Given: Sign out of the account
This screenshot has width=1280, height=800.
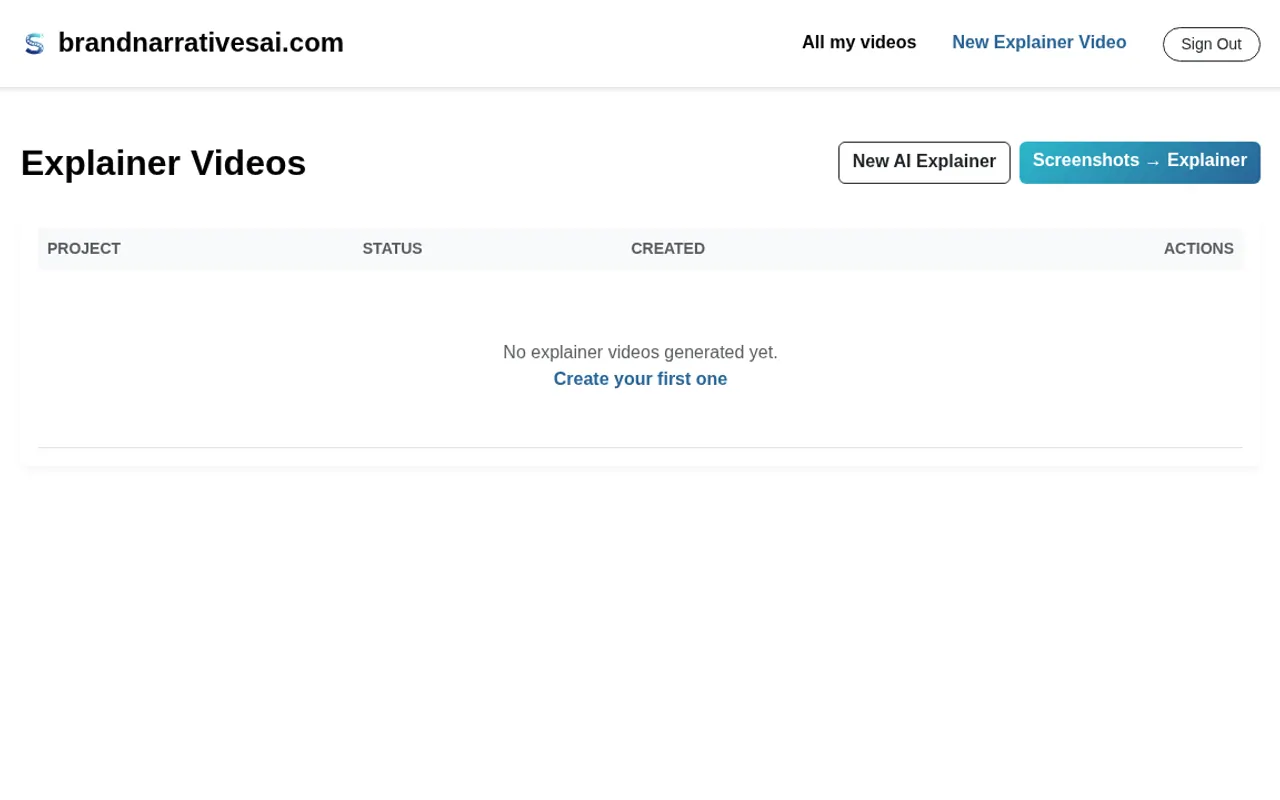Looking at the screenshot, I should pos(1211,44).
